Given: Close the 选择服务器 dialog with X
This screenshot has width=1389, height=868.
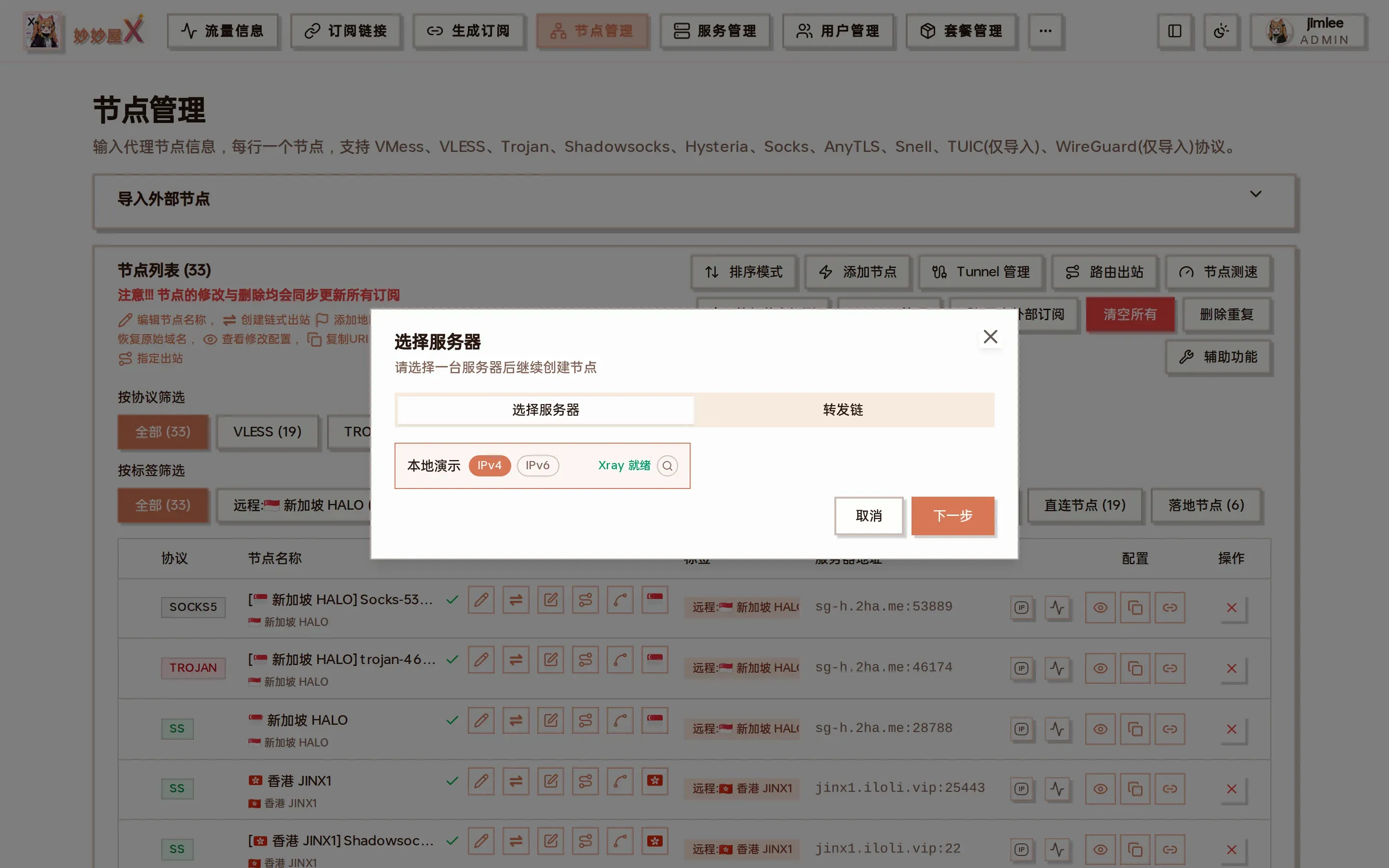Looking at the screenshot, I should click(x=990, y=337).
